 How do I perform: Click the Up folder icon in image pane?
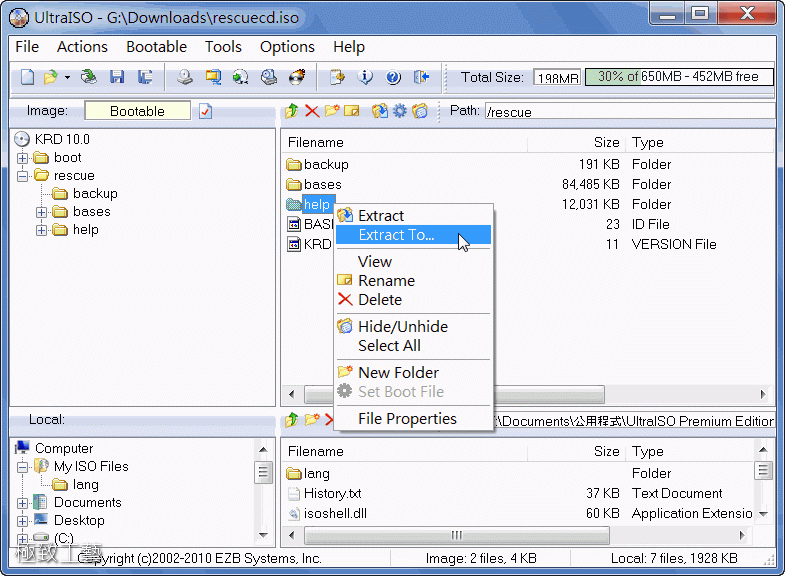coord(291,111)
